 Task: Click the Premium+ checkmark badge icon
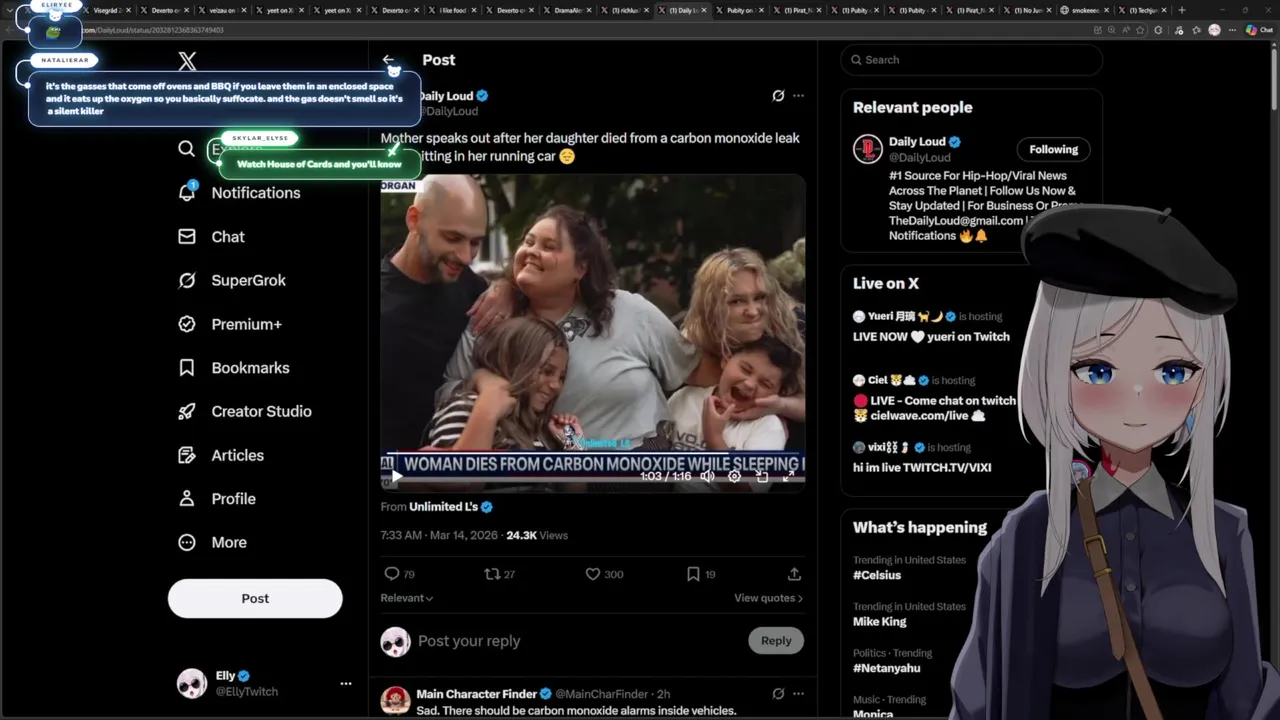186,324
